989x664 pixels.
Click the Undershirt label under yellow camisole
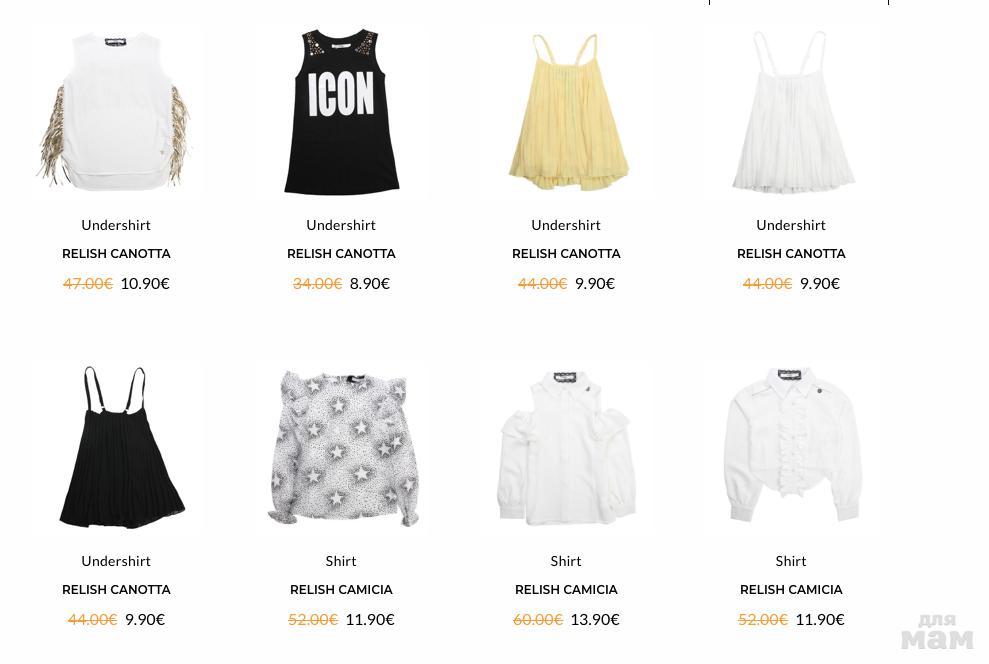[566, 225]
